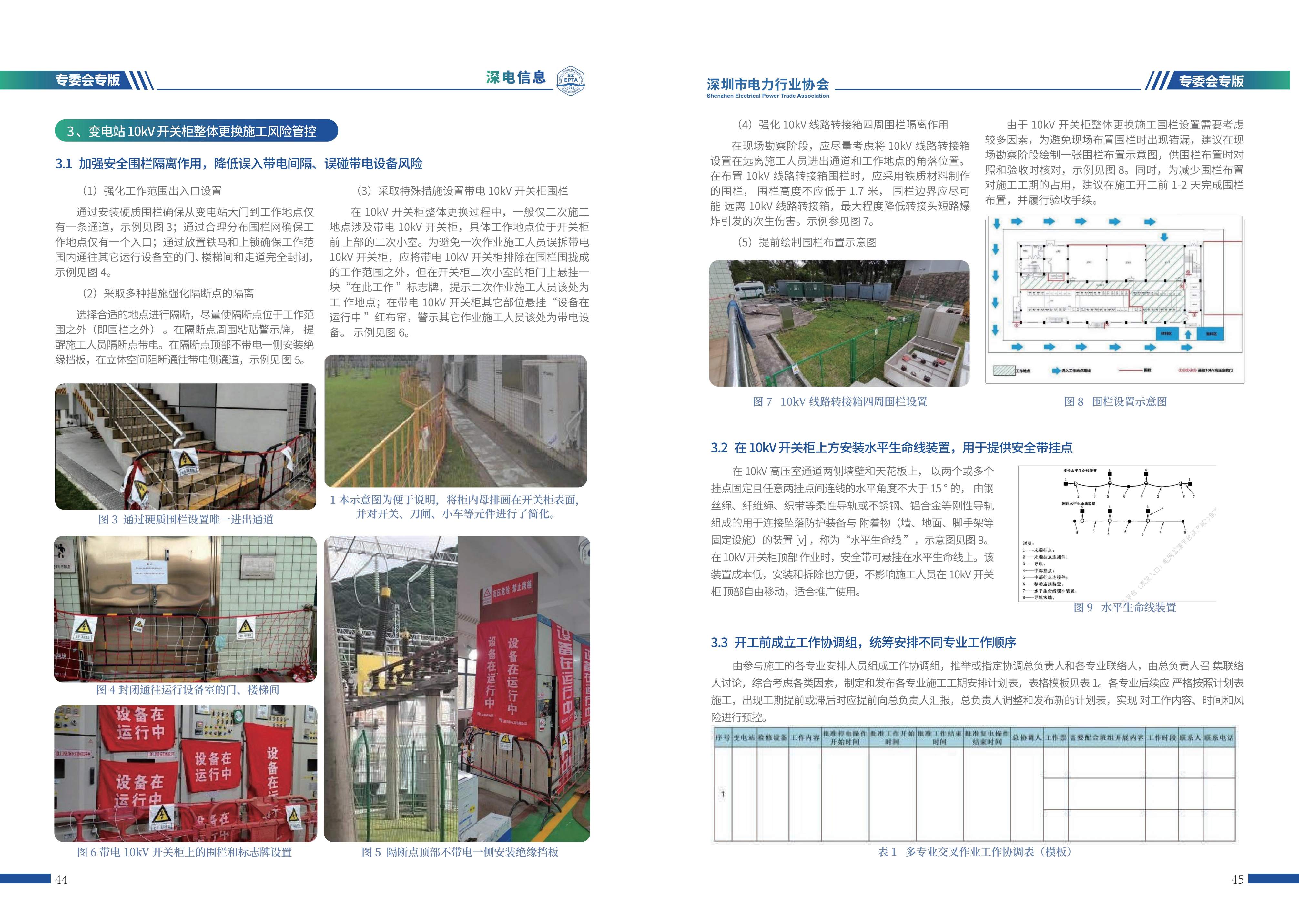
Task: Open Figure 3 staircase fence photo
Action: 186,446
